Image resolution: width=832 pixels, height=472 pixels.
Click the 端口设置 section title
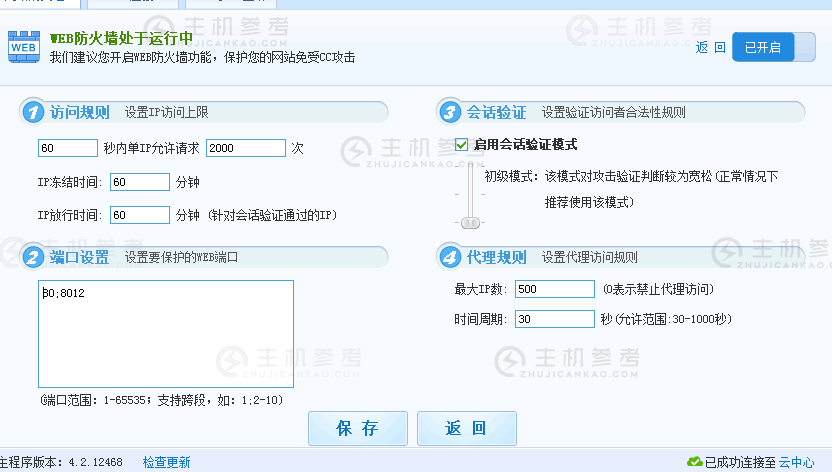point(80,258)
